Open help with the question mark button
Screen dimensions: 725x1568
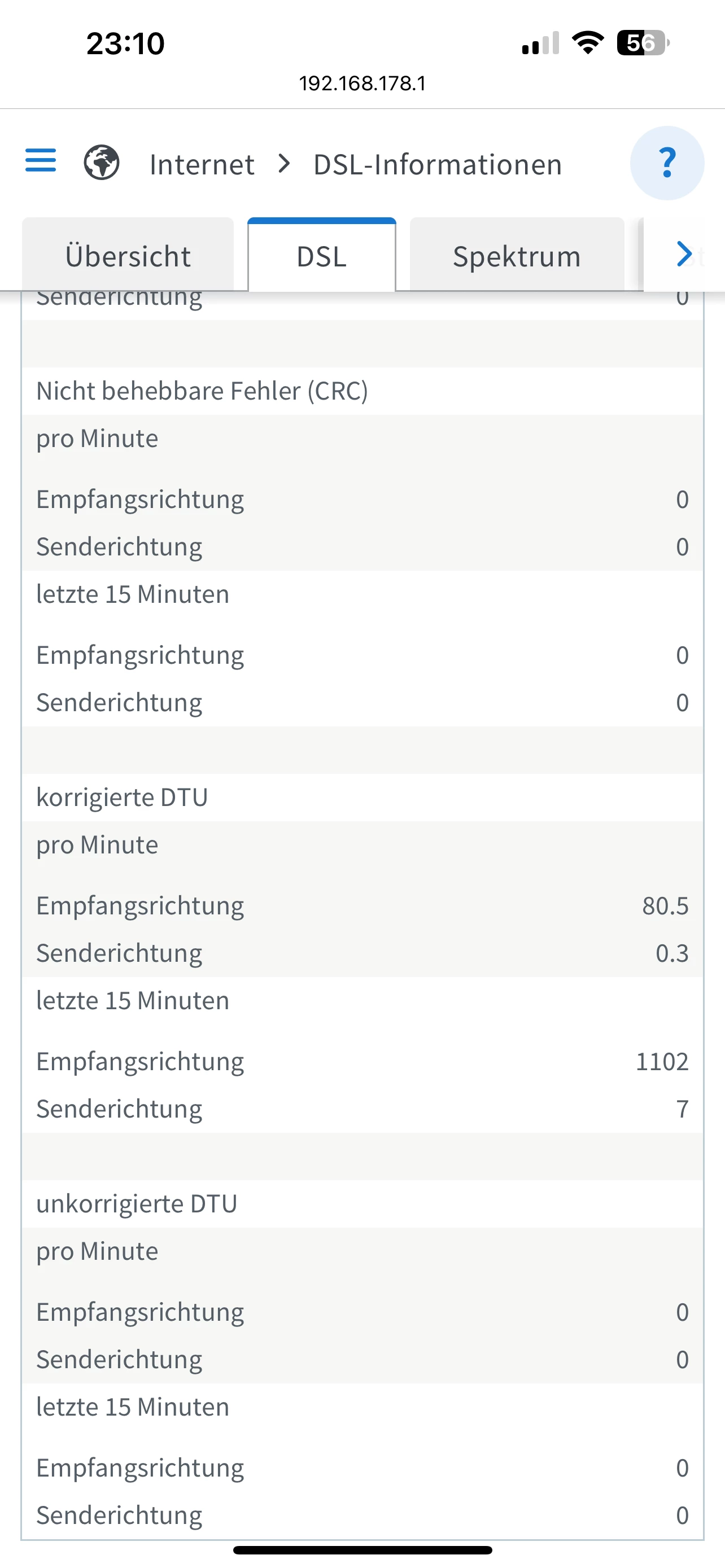(x=667, y=163)
